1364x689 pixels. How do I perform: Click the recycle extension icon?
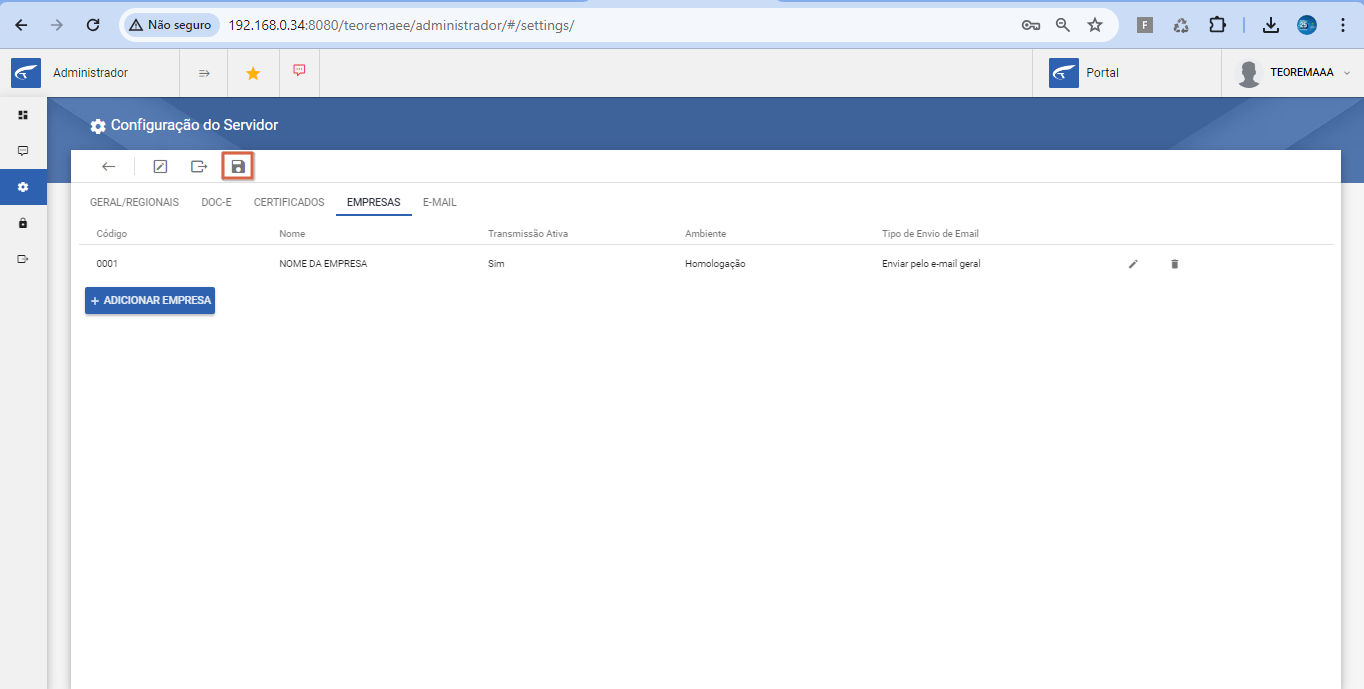(x=1181, y=25)
